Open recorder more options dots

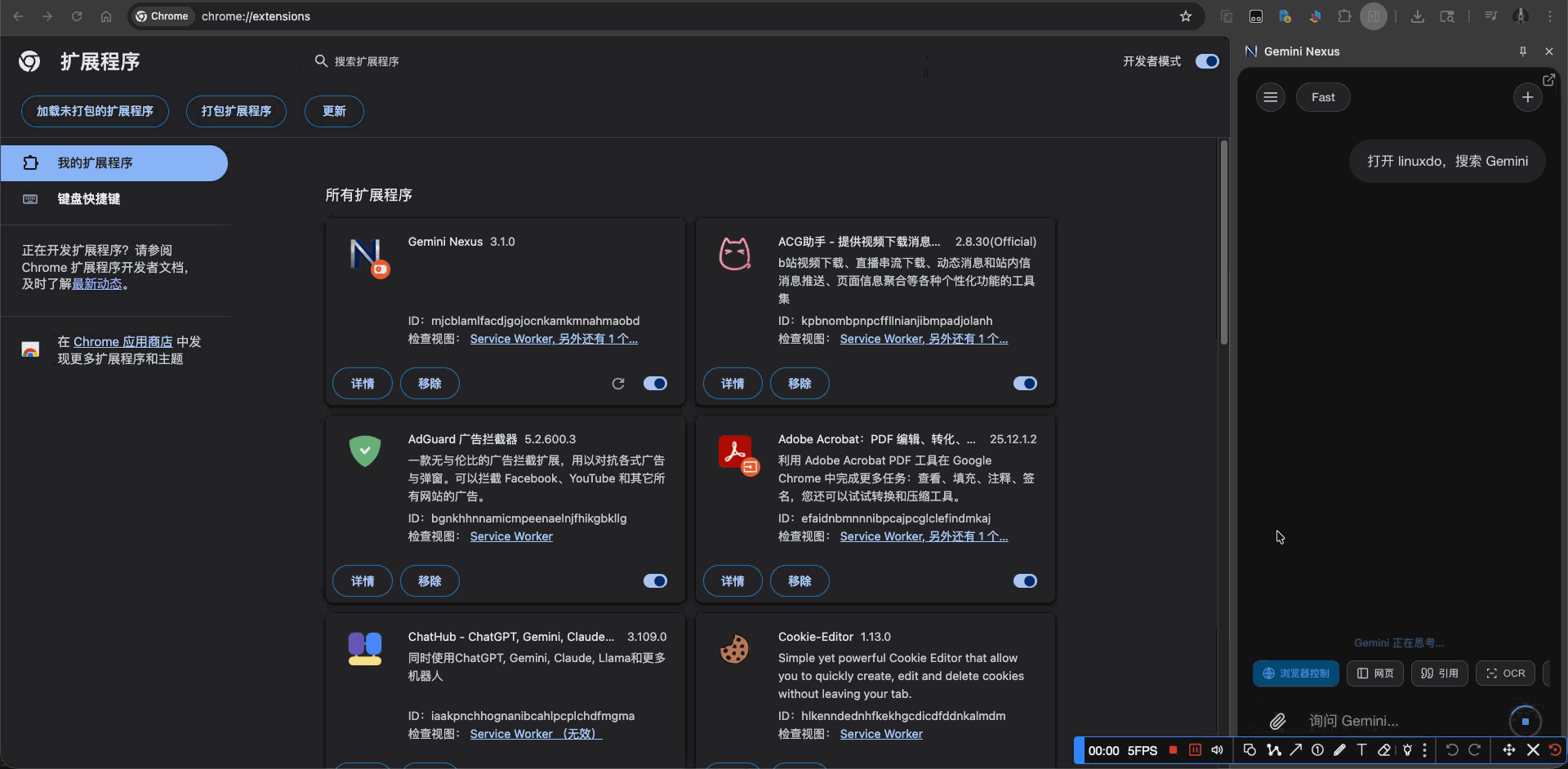[x=1424, y=750]
